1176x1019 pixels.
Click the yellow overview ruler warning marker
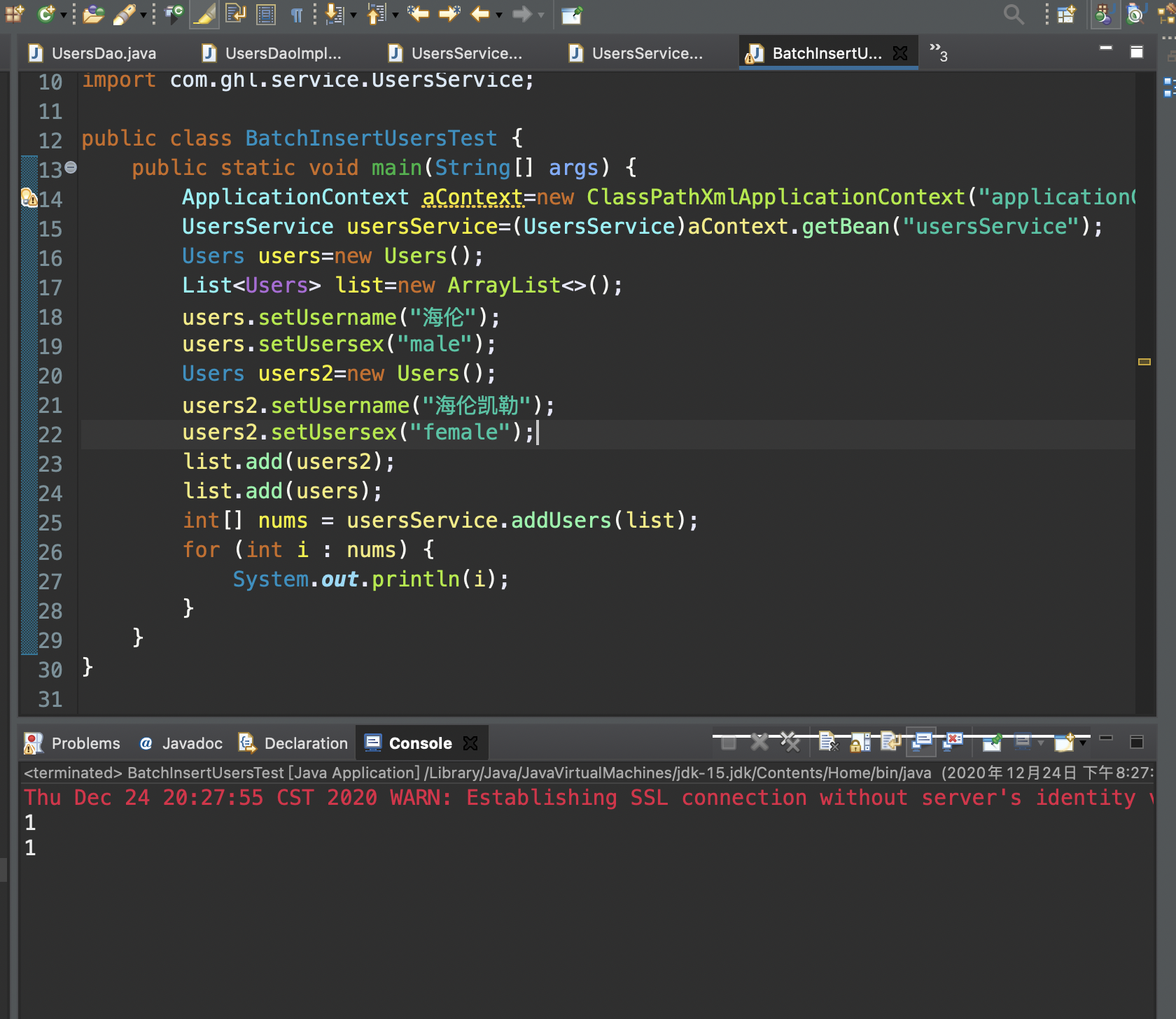coord(1144,362)
